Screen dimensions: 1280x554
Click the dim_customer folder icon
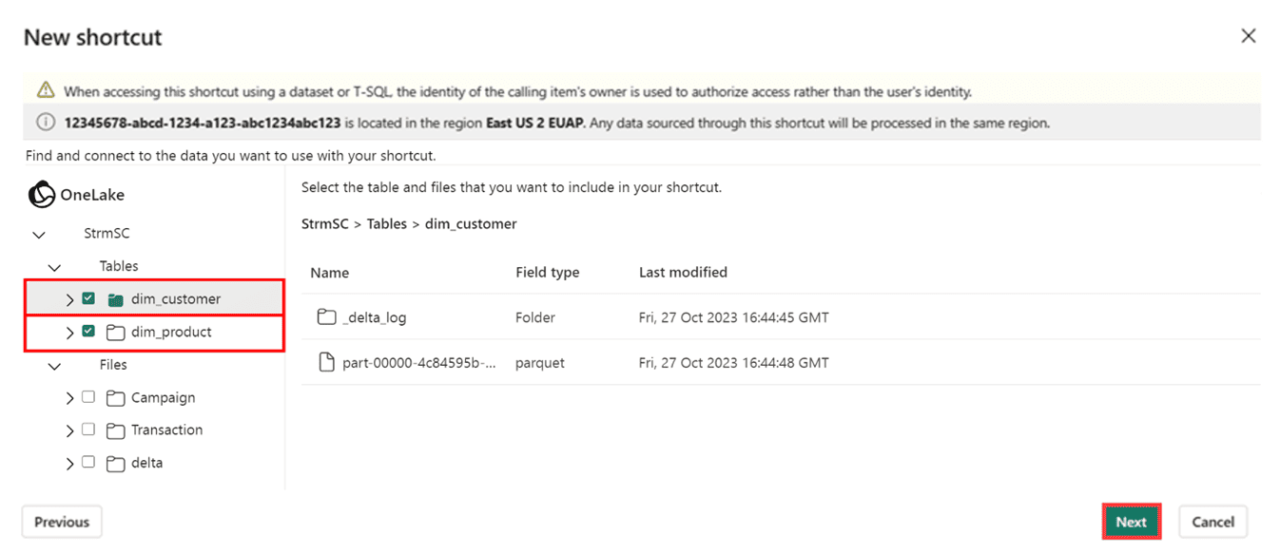[115, 299]
